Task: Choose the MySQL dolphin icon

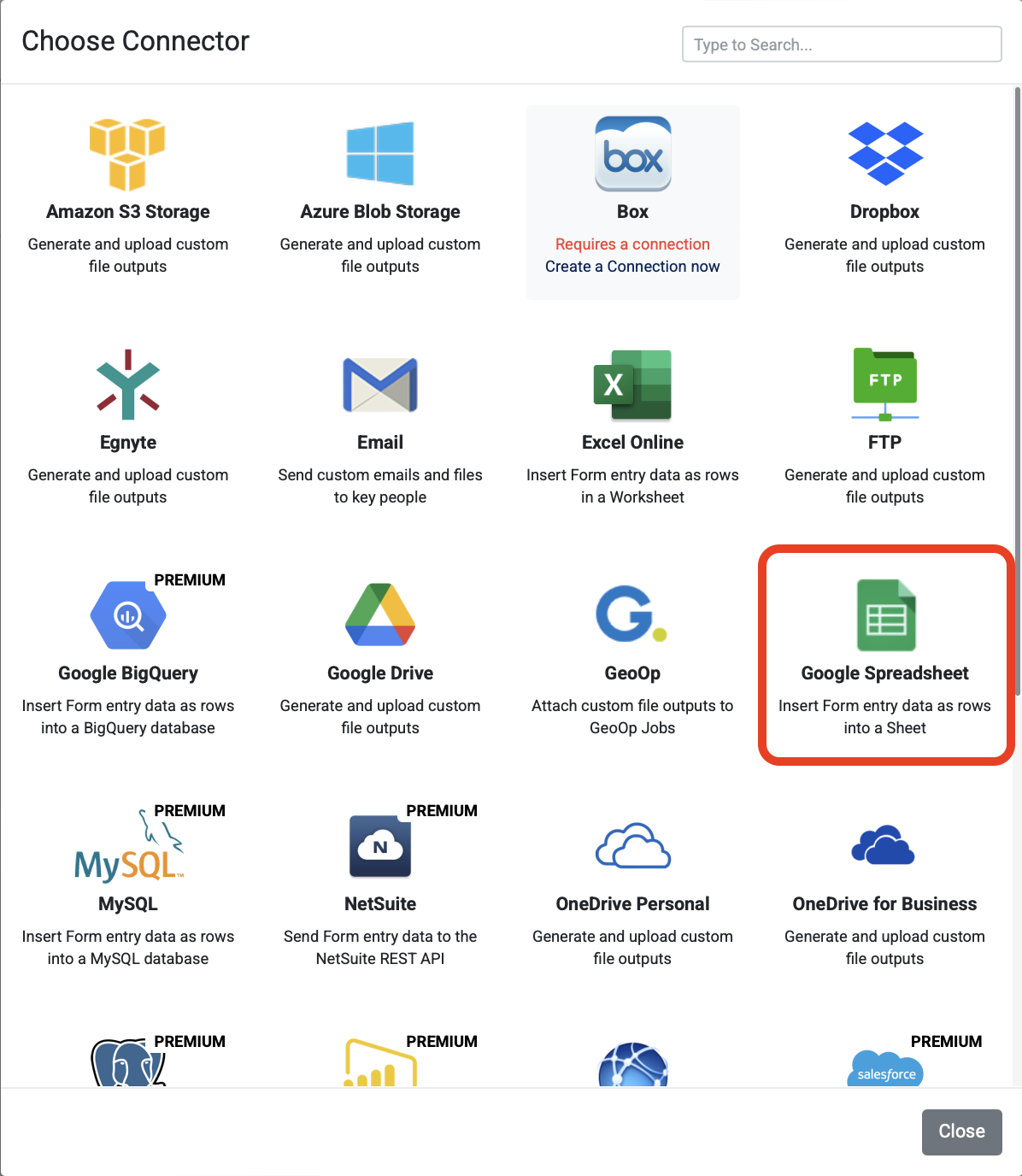Action: click(128, 846)
